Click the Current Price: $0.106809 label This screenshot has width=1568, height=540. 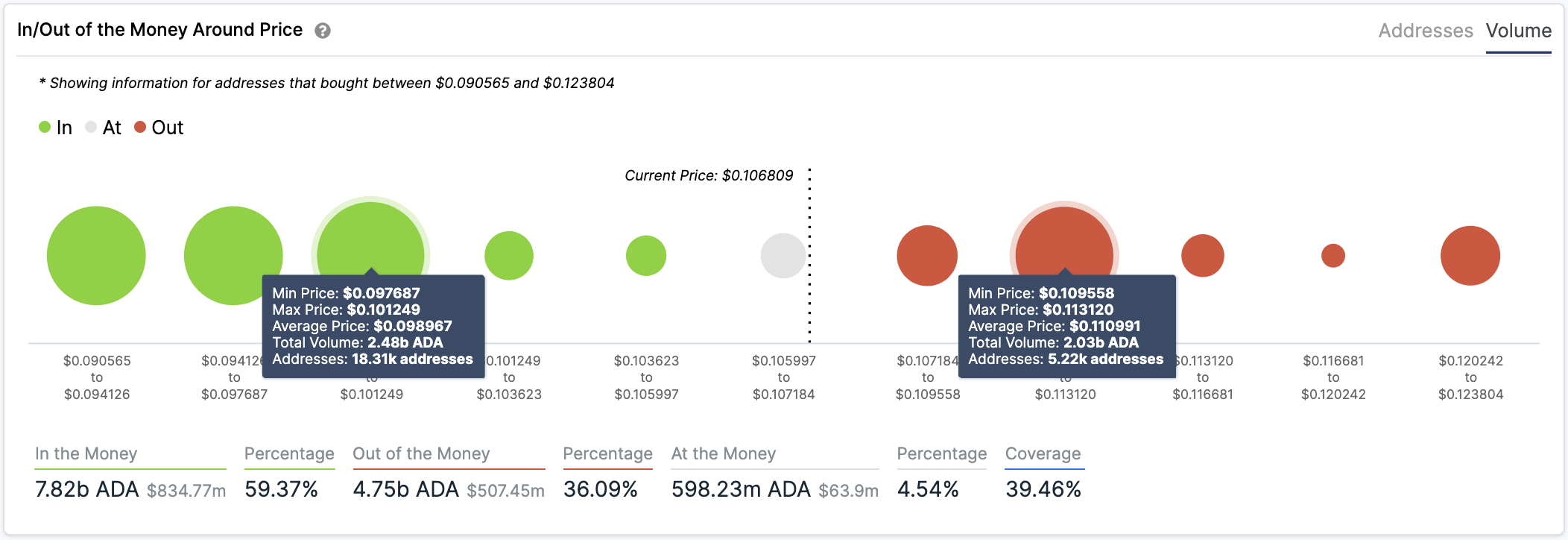[709, 176]
